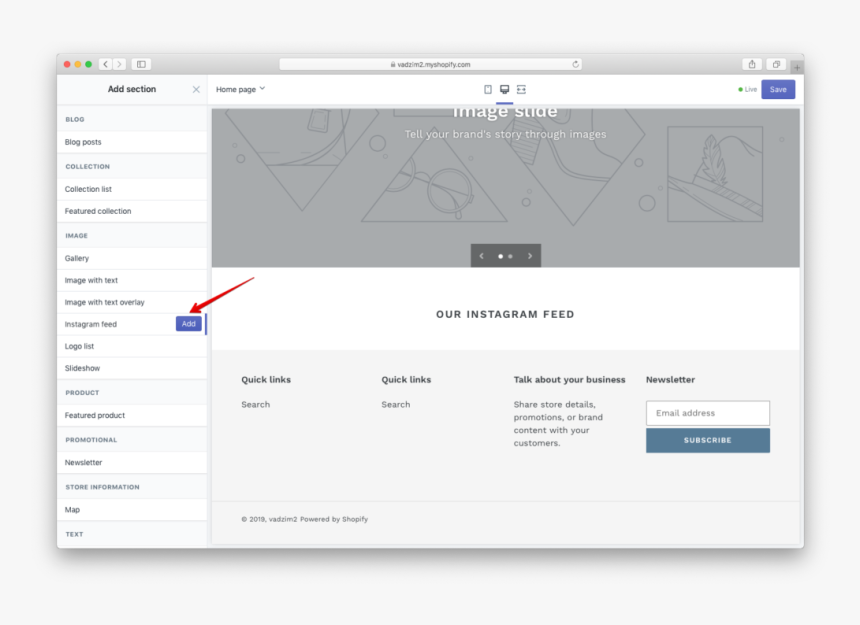860x625 pixels.
Task: Reload the page with the refresh icon
Action: [x=575, y=64]
